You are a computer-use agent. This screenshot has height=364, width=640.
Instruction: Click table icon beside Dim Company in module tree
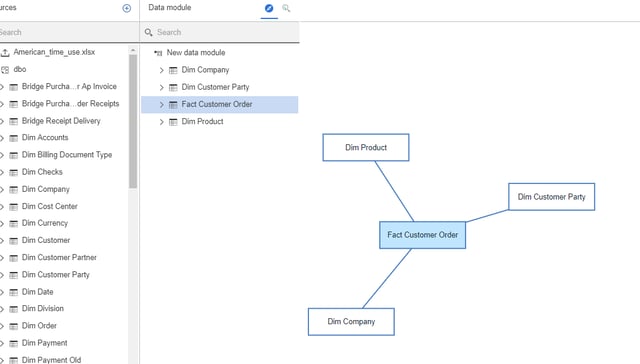173,70
